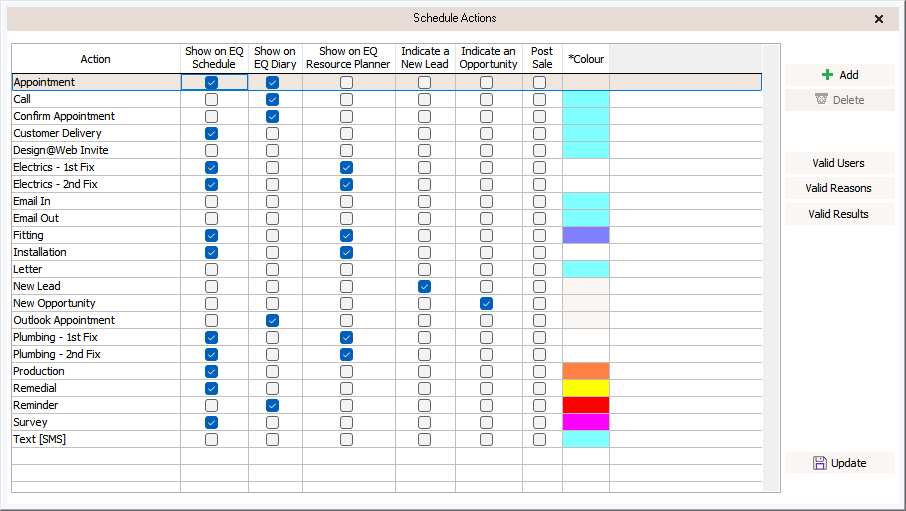
Task: Click Show on EQ Resource Planner header
Action: pyautogui.click(x=348, y=58)
